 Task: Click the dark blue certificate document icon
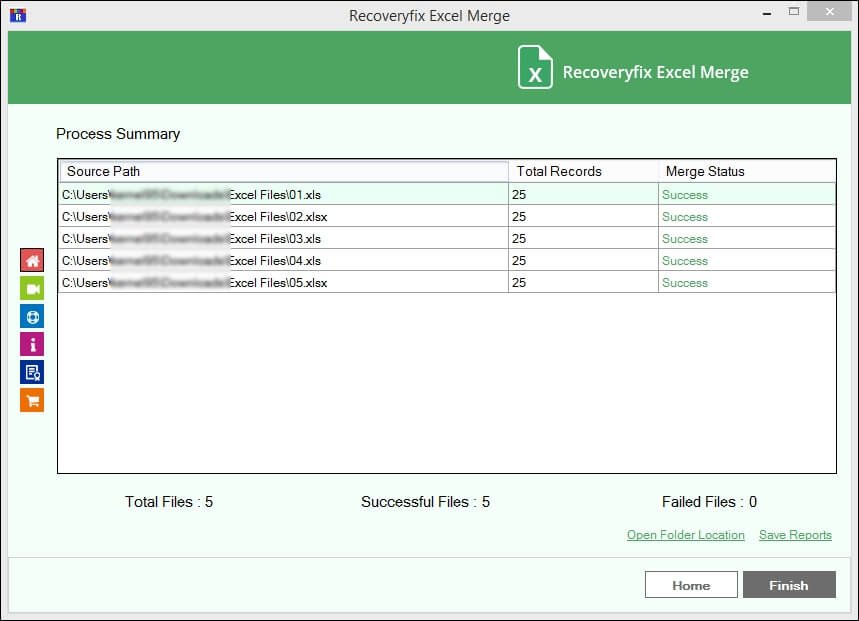coord(32,372)
